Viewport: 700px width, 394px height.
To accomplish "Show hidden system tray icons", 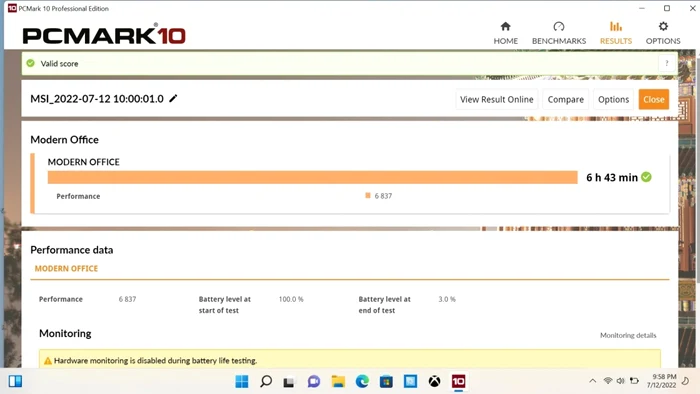I will click(x=592, y=381).
